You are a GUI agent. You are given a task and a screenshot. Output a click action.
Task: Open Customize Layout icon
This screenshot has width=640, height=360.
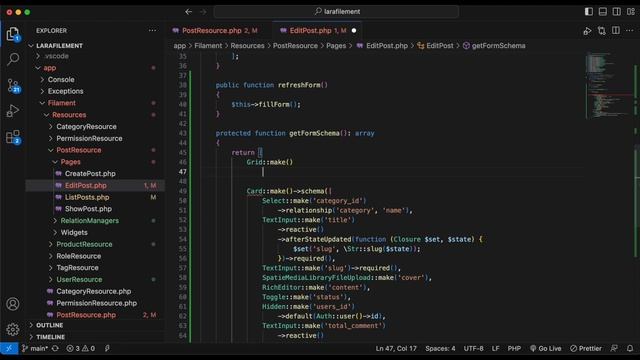631,11
